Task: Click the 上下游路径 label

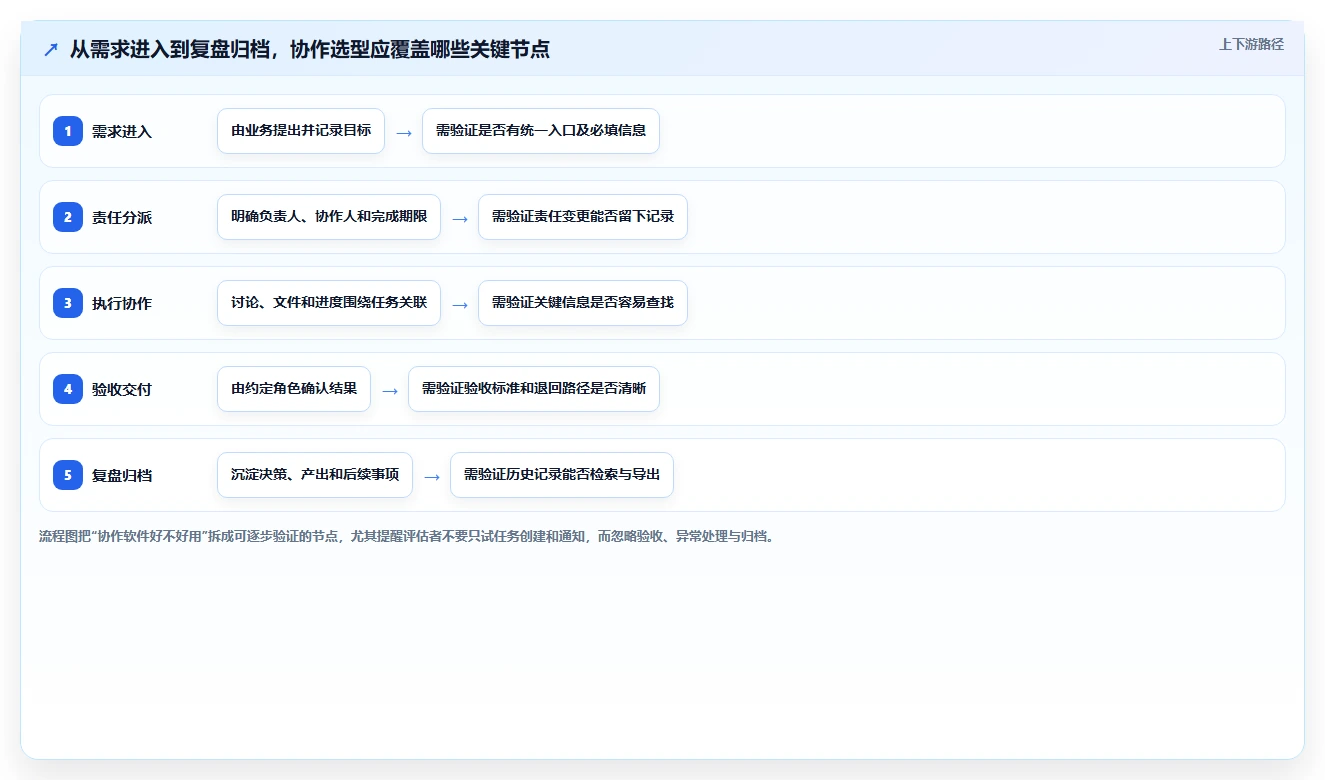Action: 1251,44
